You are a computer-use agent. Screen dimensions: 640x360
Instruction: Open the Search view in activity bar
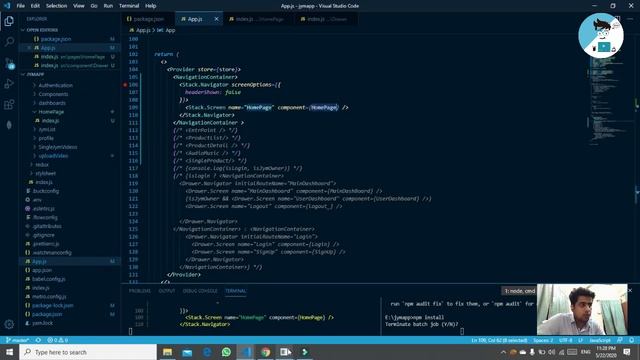click(x=9, y=42)
